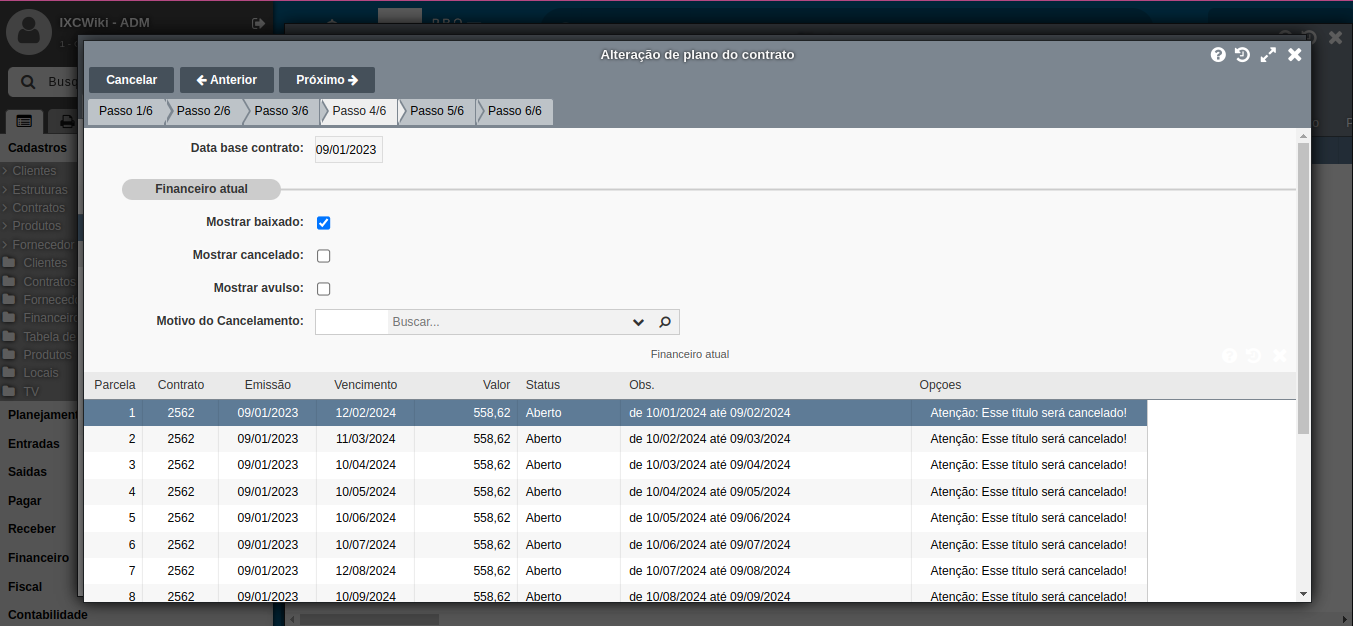Close the Alteração de plano dialog
The image size is (1353, 626).
point(1294,55)
